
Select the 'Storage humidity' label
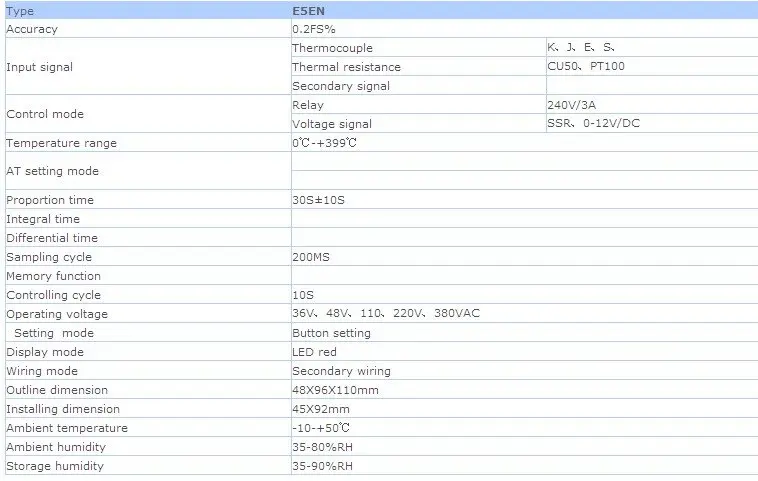(x=55, y=466)
